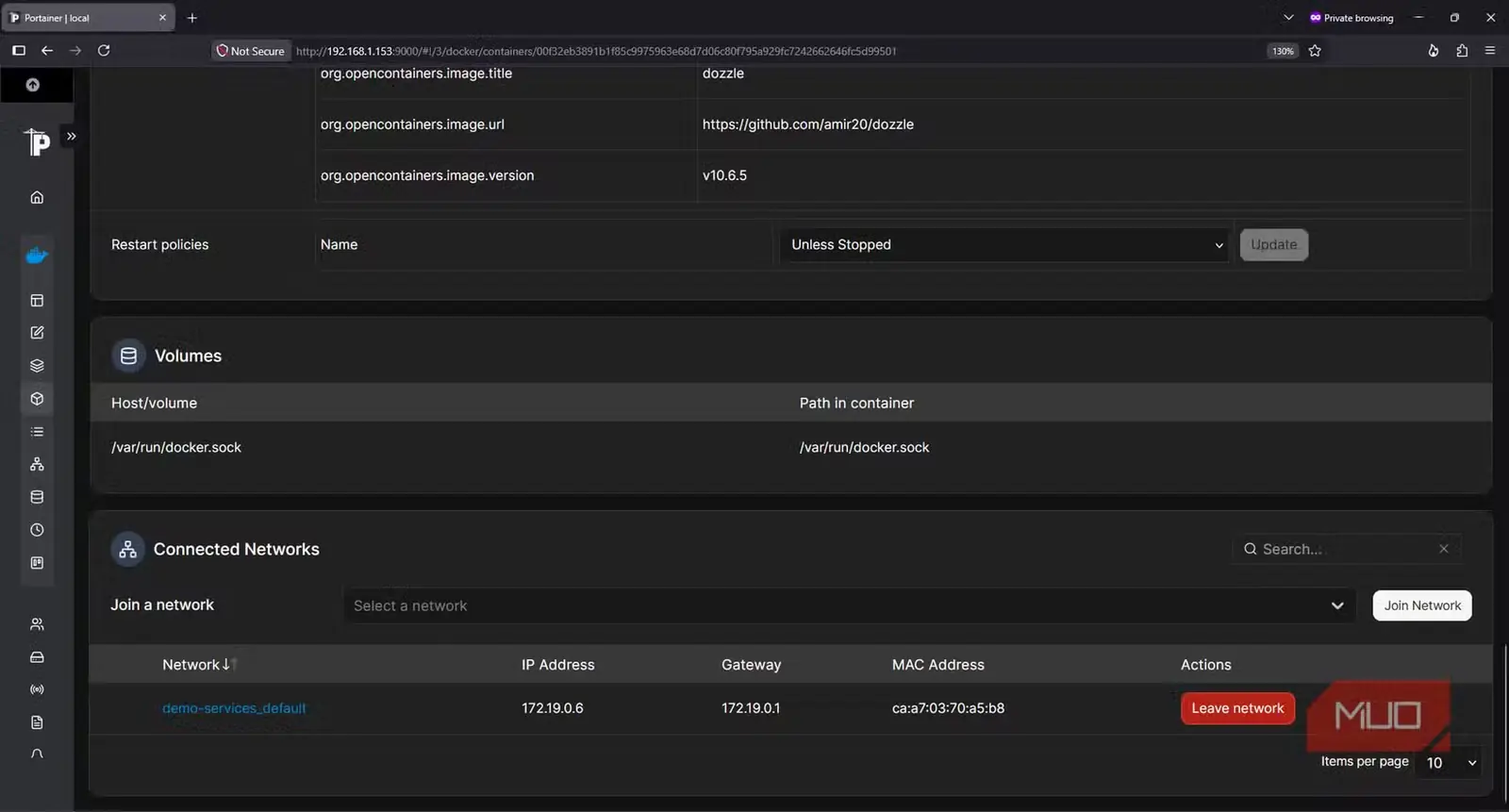Image resolution: width=1509 pixels, height=812 pixels.
Task: Open browser extensions puzzle icon
Action: pos(1462,51)
